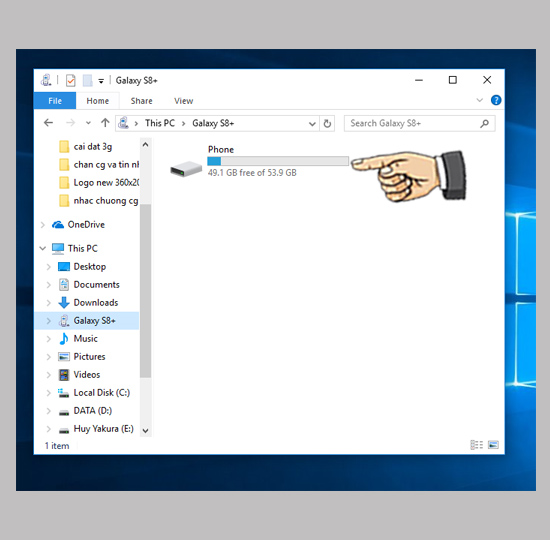Click Galaxy S8+ in the address breadcrumb
Image resolution: width=550 pixels, height=540 pixels.
click(x=213, y=123)
